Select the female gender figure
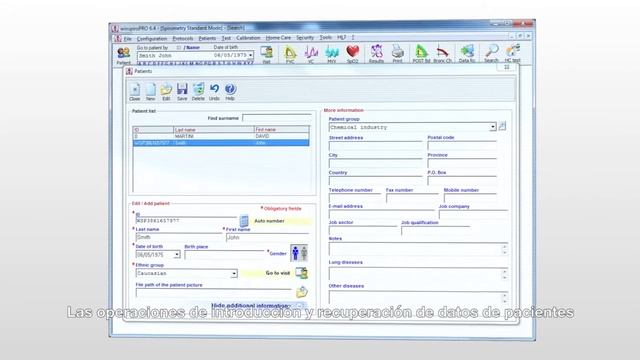Screen dimensions: 640x360 [304, 253]
